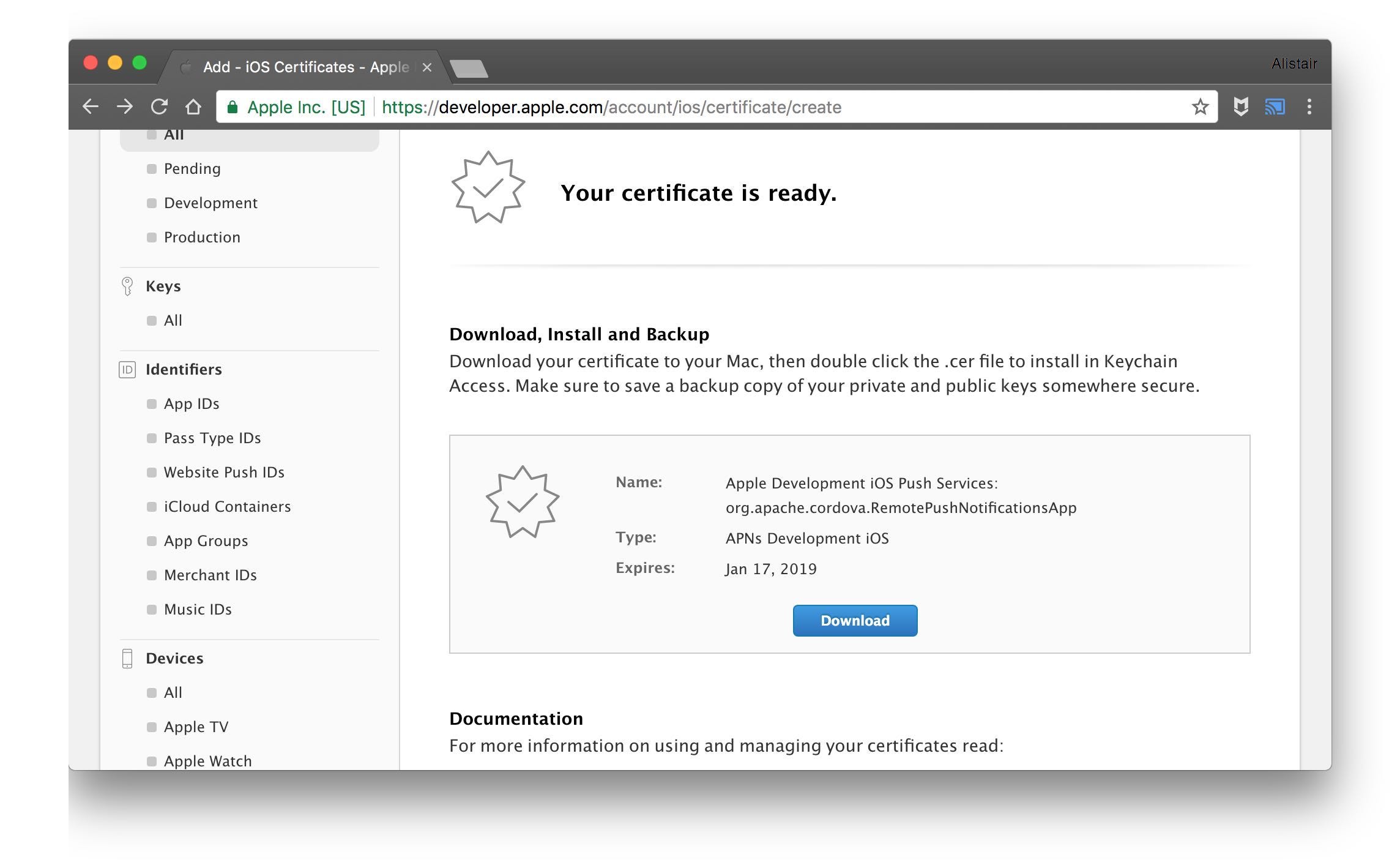Image resolution: width=1400 pixels, height=868 pixels.
Task: Click the blue Download button
Action: [854, 620]
